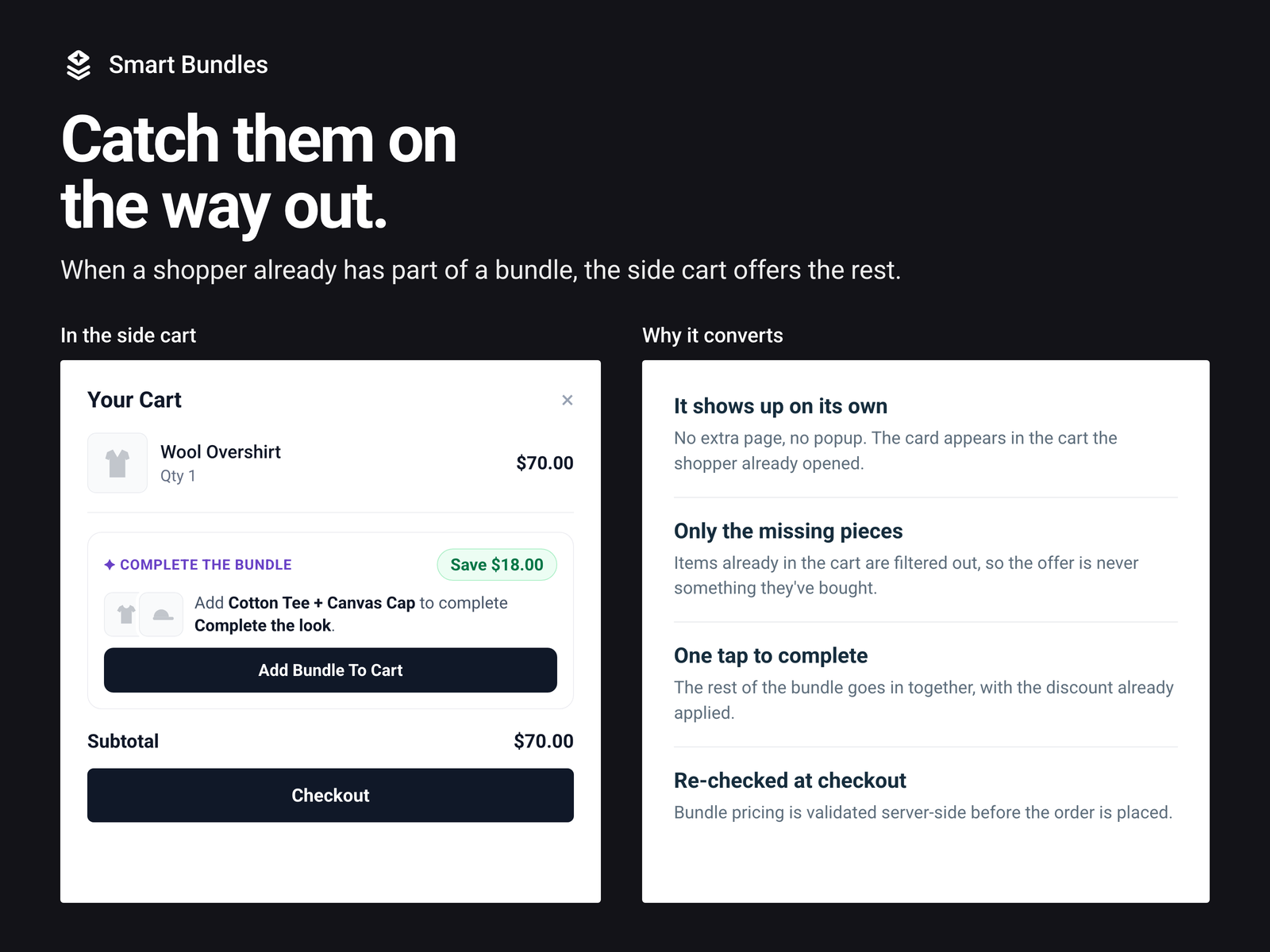Click the Smart Bundles stacked layers logo

coord(79,65)
